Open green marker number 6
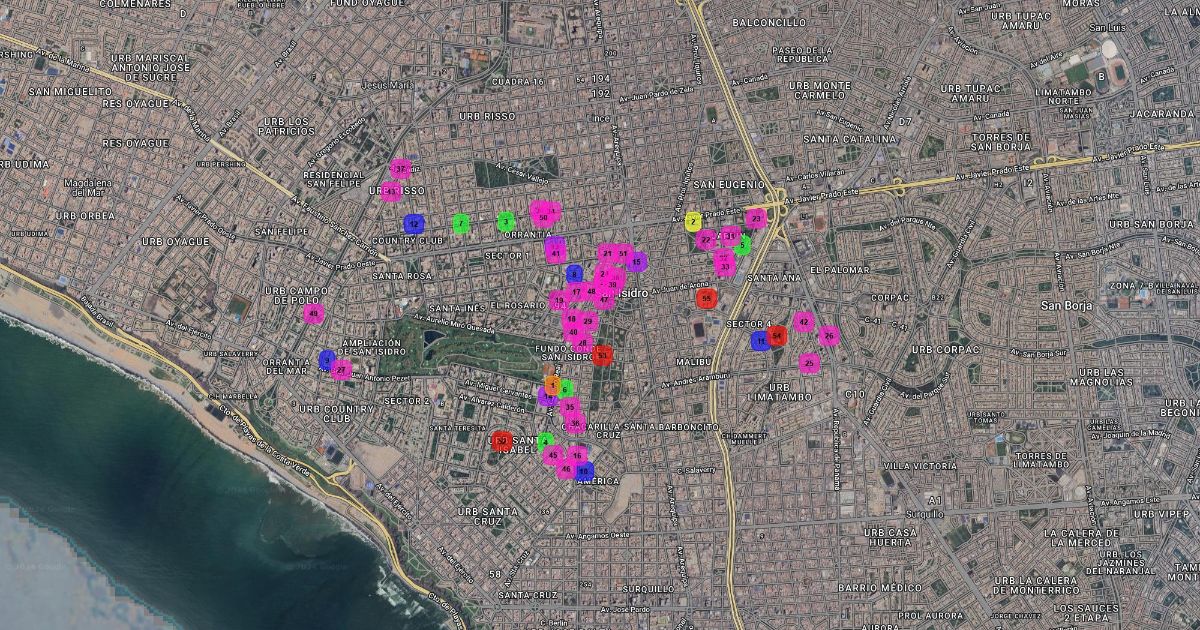Screen dimensions: 1200x630 point(565,389)
